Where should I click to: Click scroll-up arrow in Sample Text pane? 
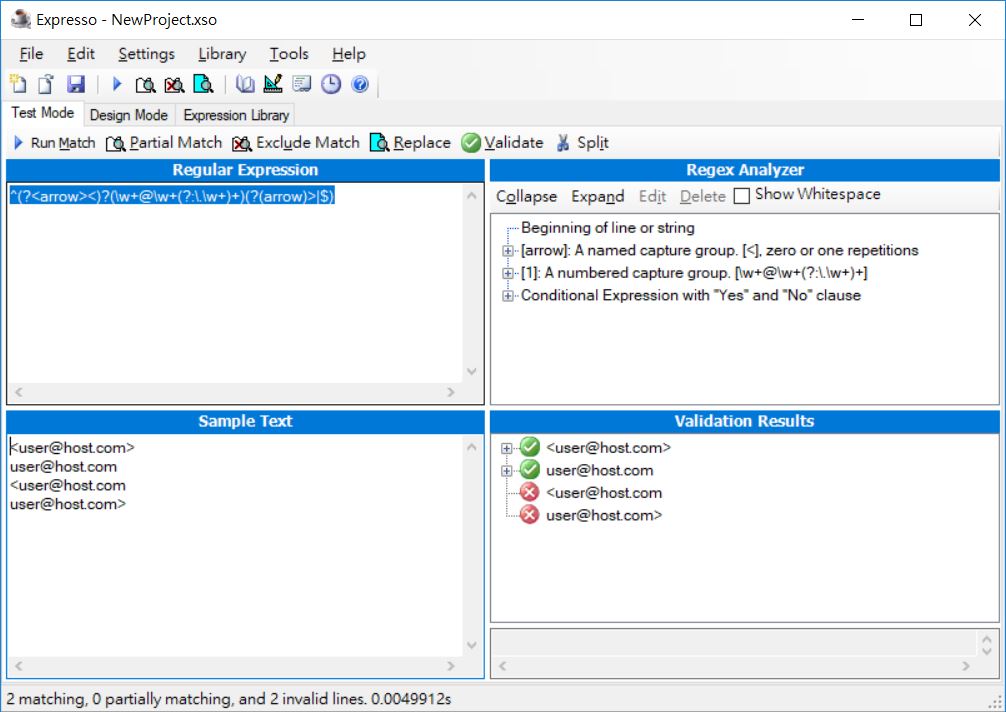pyautogui.click(x=472, y=446)
